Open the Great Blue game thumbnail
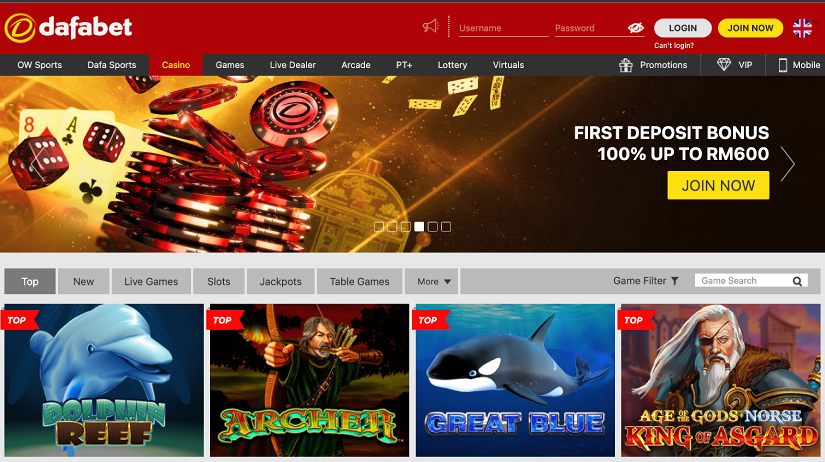This screenshot has height=462, width=825. [515, 380]
